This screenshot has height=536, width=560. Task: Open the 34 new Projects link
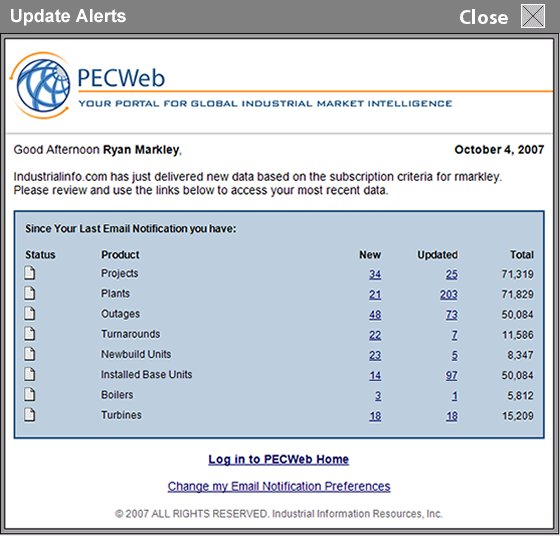[375, 274]
